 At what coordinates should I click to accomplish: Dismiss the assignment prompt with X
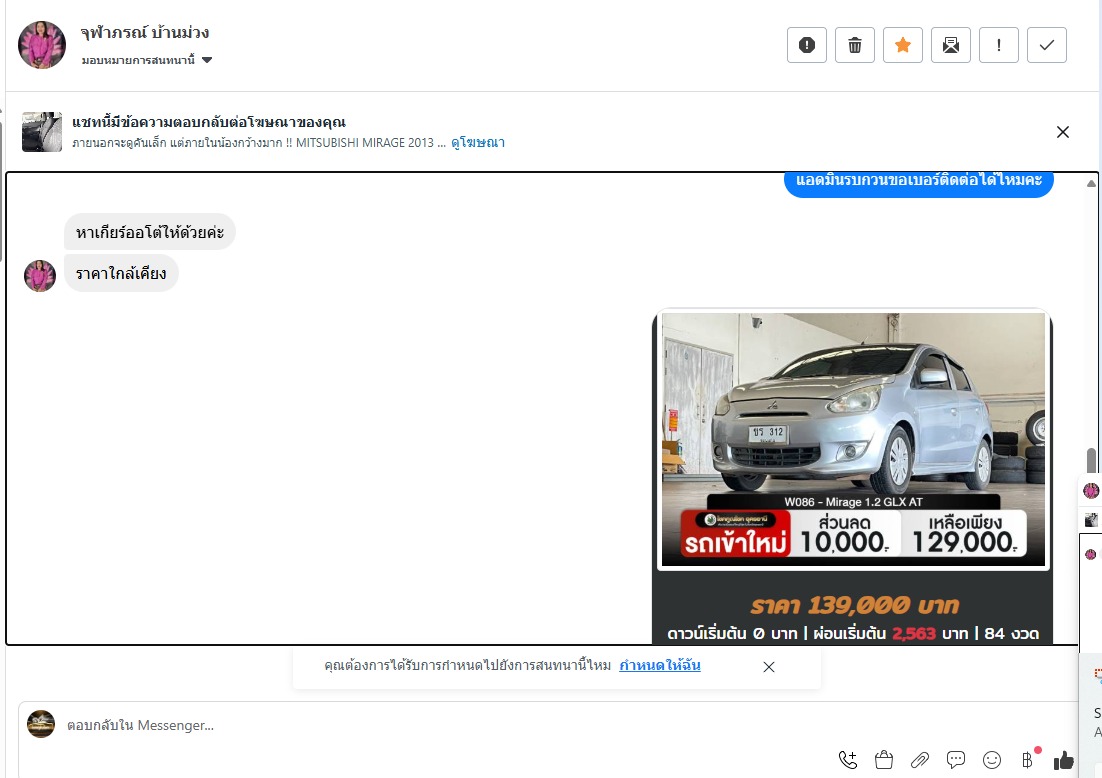(769, 667)
